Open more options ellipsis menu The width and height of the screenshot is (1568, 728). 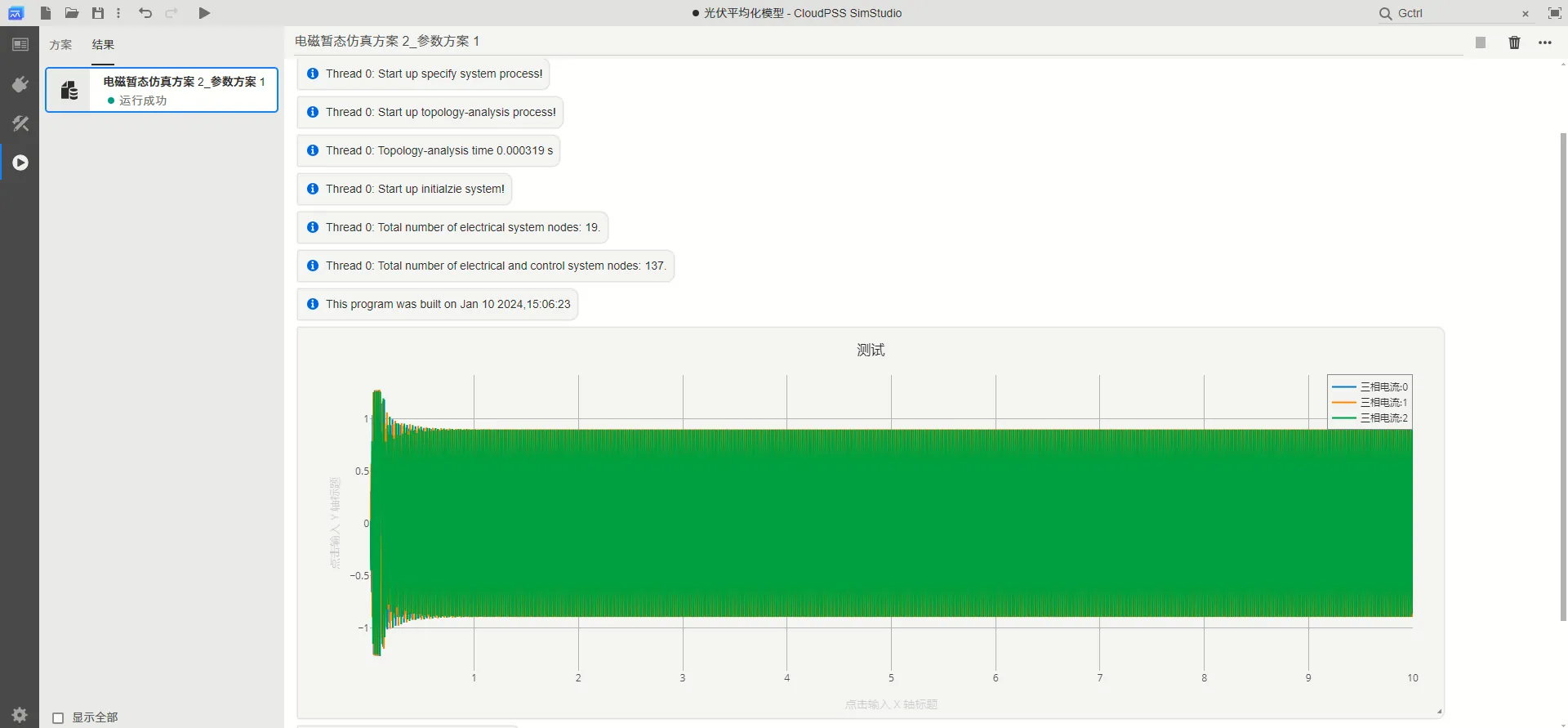[x=1544, y=42]
